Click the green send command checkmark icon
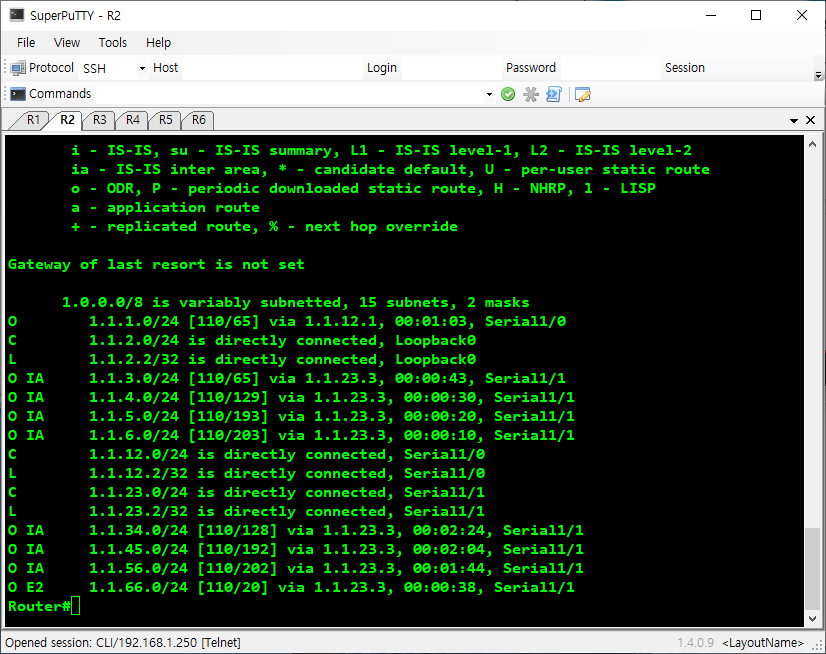Screen dimensions: 826x654 [x=508, y=94]
